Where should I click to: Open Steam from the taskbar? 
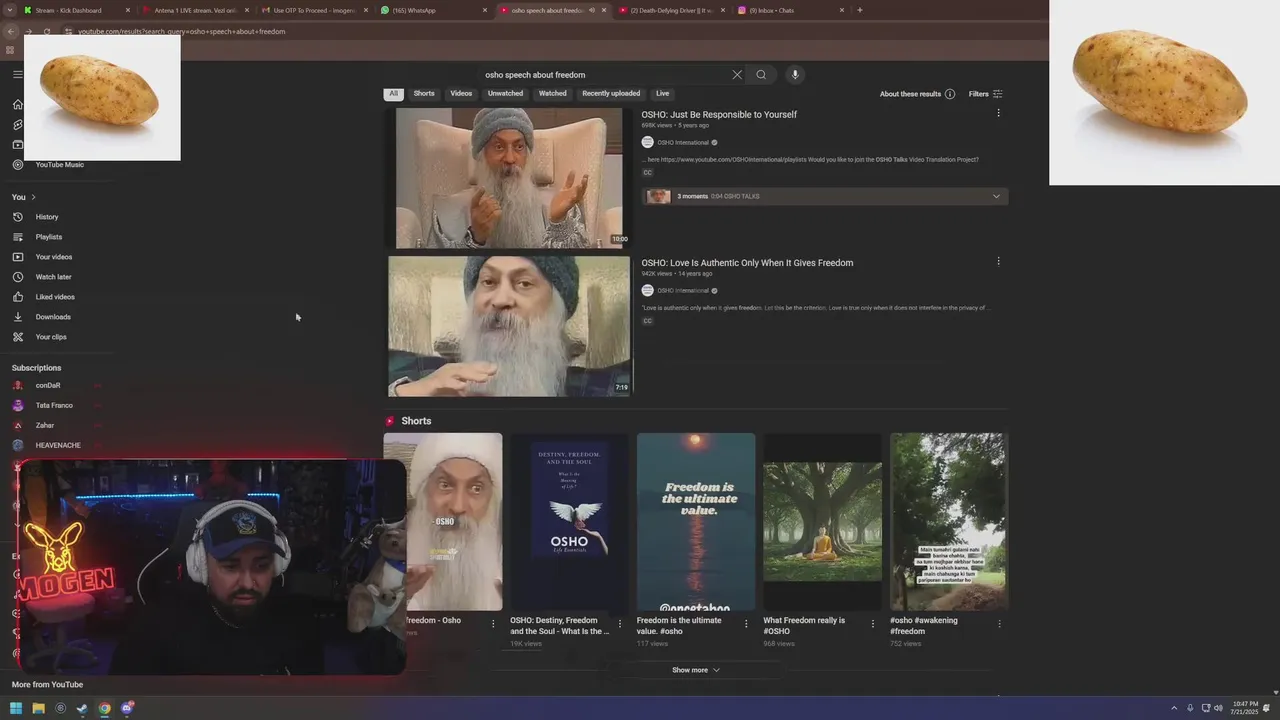82,708
